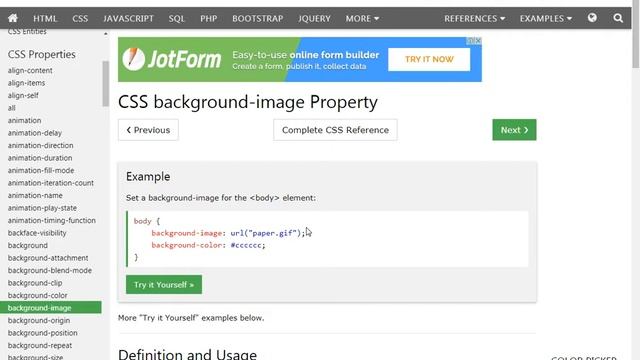Open background-clip in sidebar
640x360 pixels.
pos(35,283)
